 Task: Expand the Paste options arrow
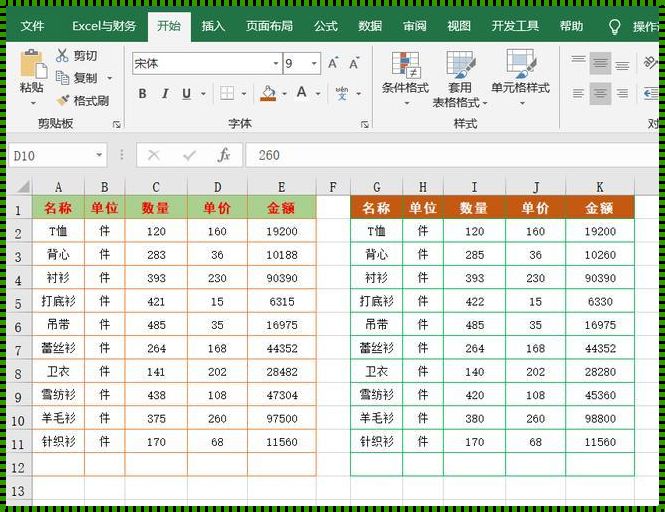(x=33, y=102)
